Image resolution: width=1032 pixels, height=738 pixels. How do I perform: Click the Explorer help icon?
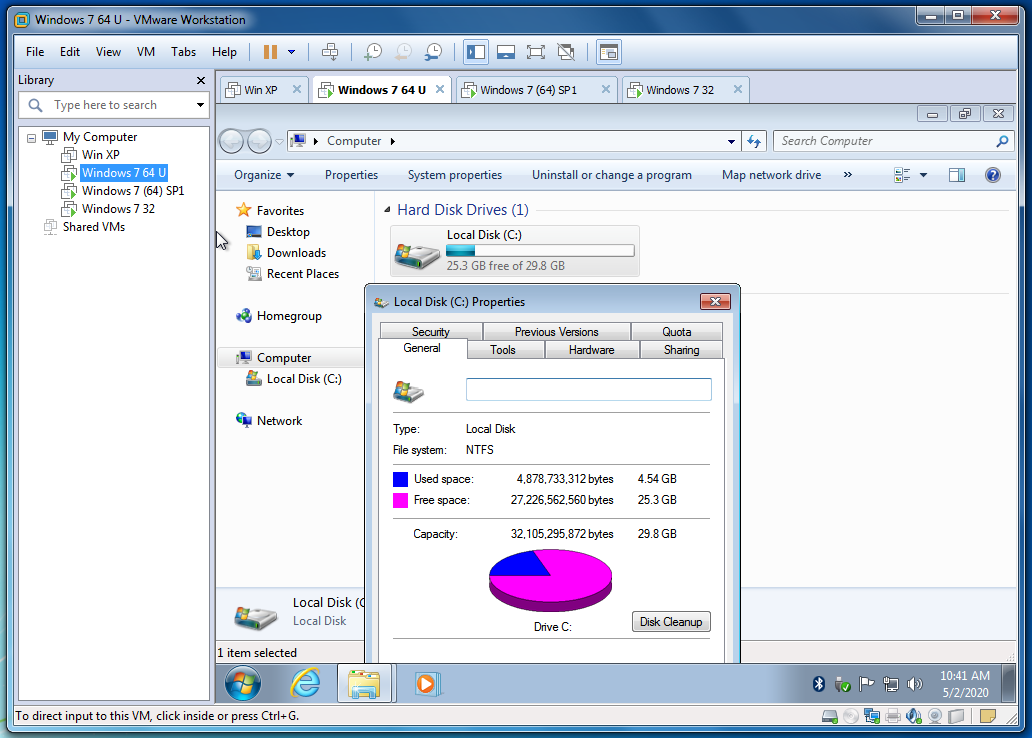[993, 175]
